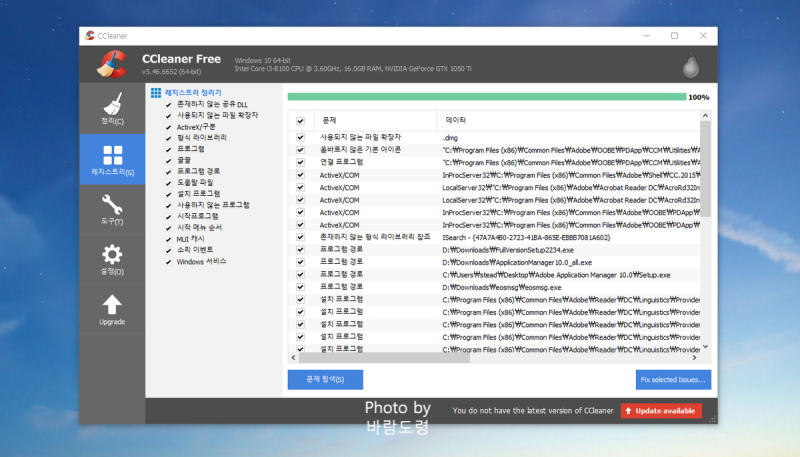Click the 레지스트리 정리기 heading link
This screenshot has width=800, height=457.
(193, 92)
